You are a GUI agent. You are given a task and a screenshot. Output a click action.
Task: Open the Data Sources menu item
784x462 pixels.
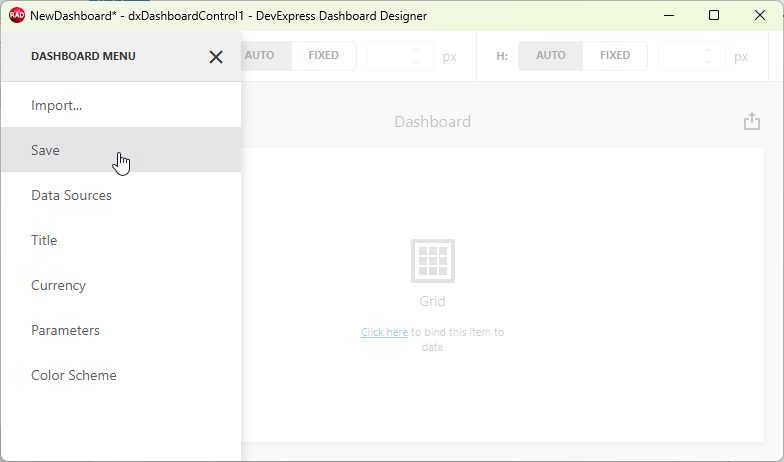click(121, 194)
